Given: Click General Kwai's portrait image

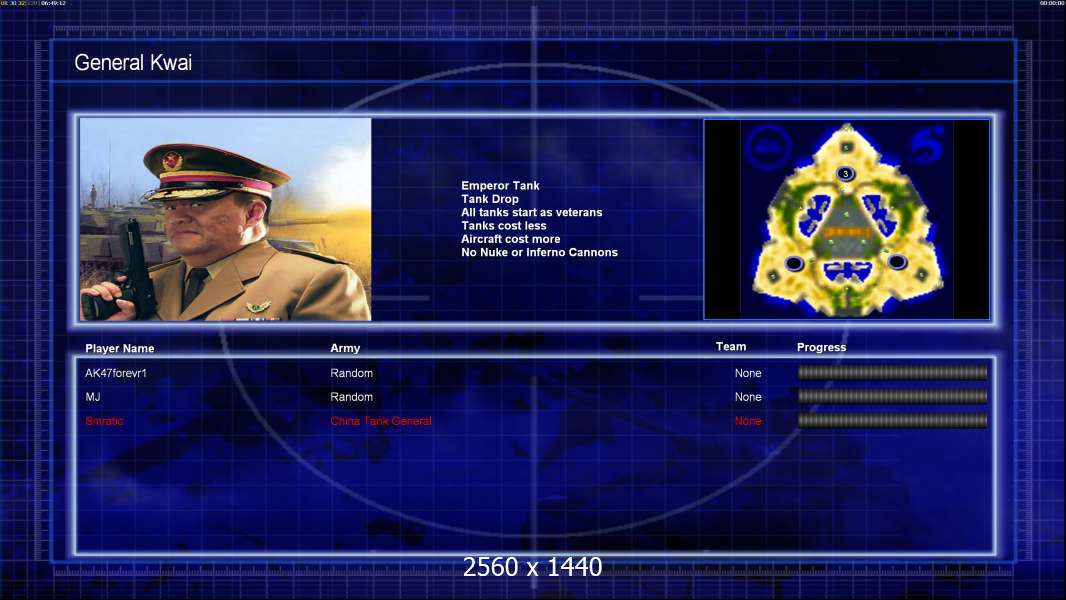Looking at the screenshot, I should click(x=226, y=219).
